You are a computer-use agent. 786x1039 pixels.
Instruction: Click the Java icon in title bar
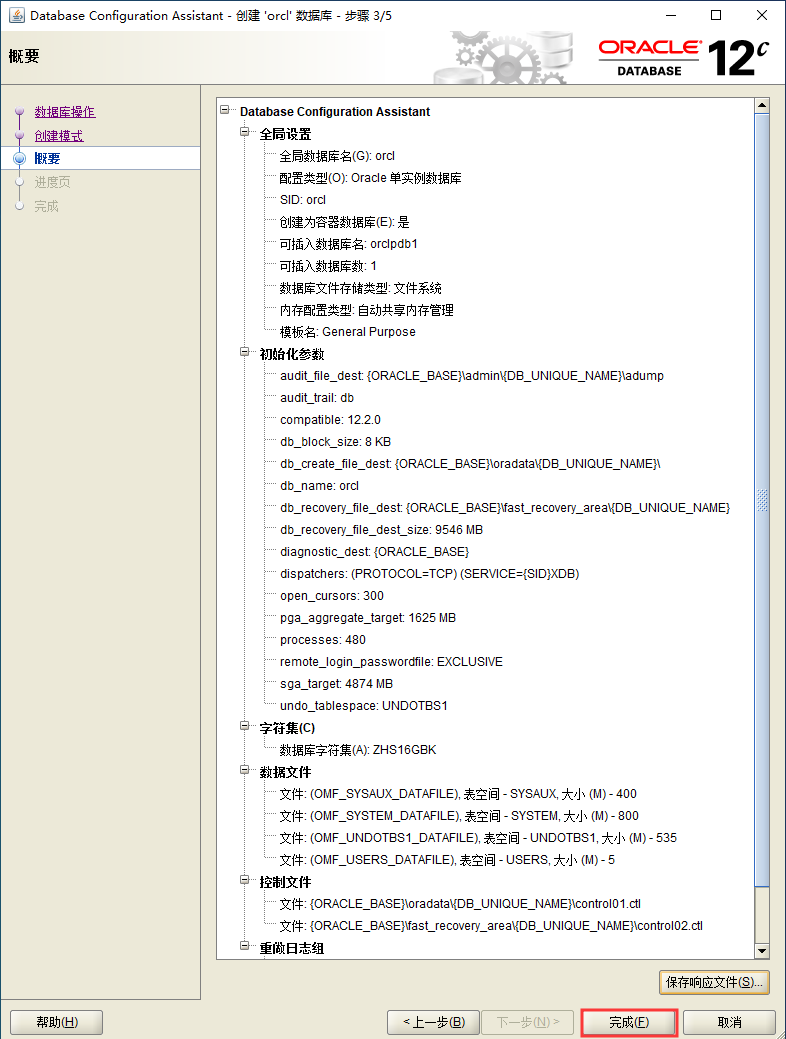[x=15, y=15]
